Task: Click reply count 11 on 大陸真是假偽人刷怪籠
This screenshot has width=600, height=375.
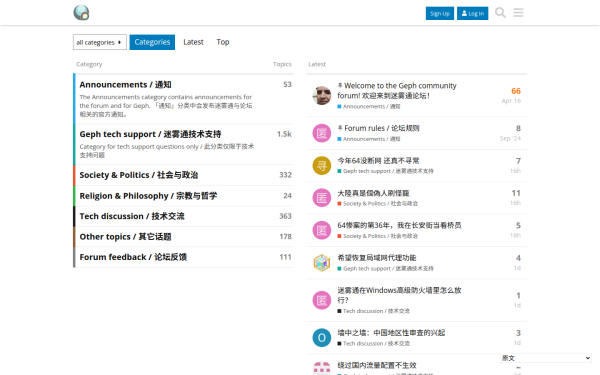Action: [516, 193]
